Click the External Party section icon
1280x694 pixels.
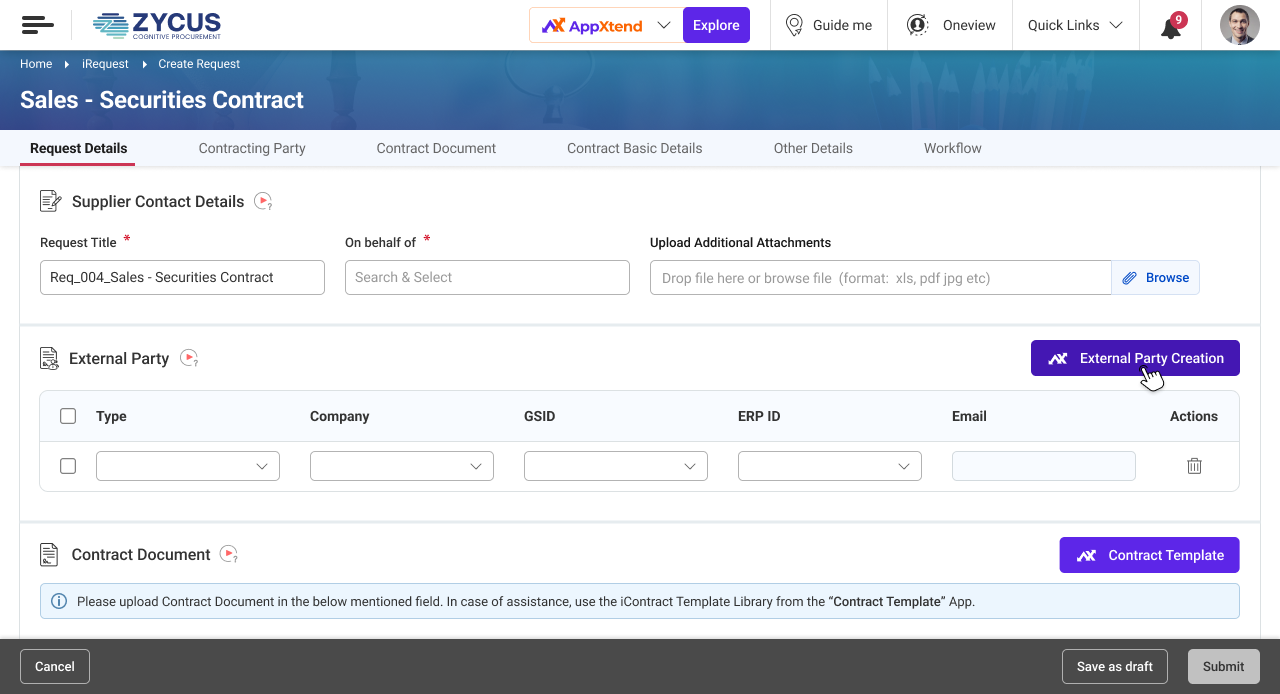49,358
